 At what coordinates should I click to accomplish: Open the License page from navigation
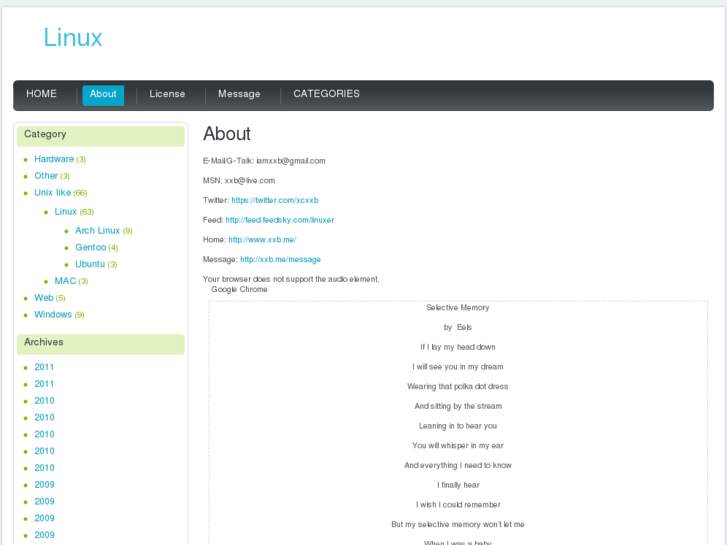(167, 94)
